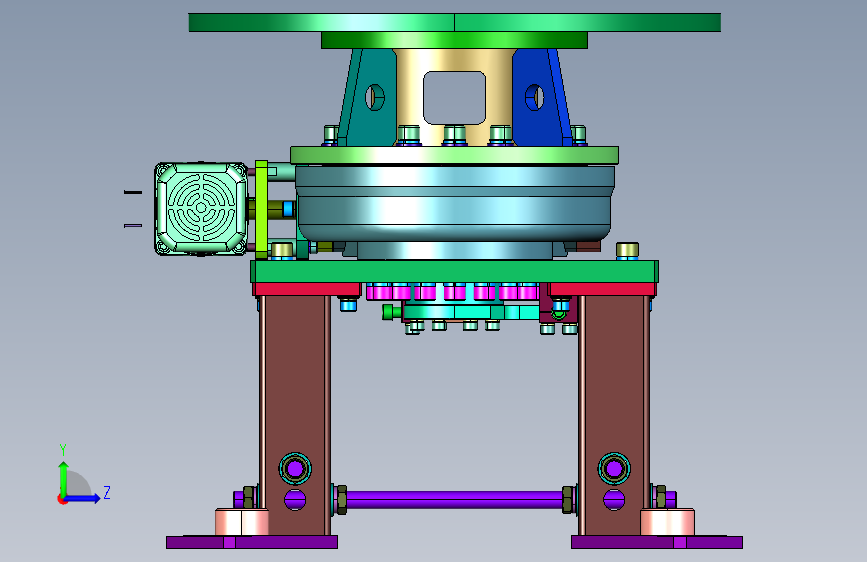The image size is (867, 562).
Task: Select the tall bolt on the base plate's right end
Action: (x=628, y=251)
